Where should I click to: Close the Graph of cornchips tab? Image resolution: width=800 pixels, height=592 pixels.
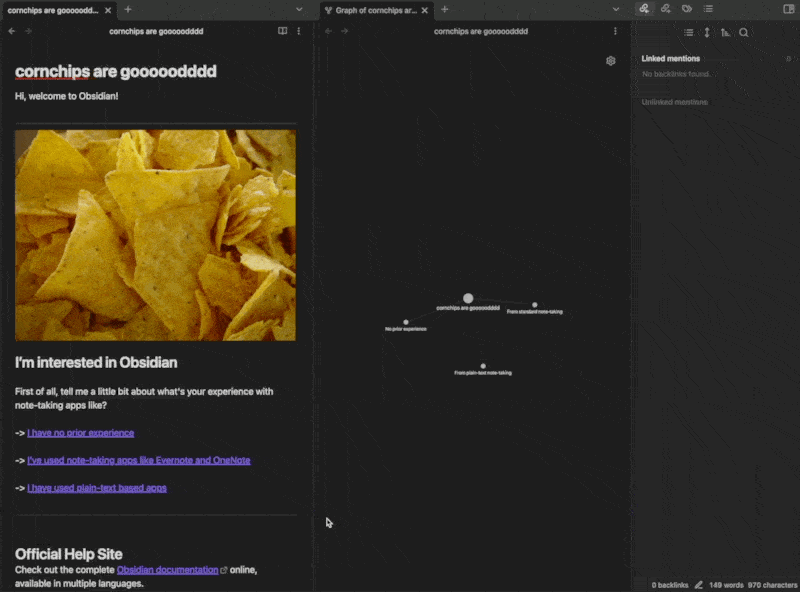click(424, 10)
